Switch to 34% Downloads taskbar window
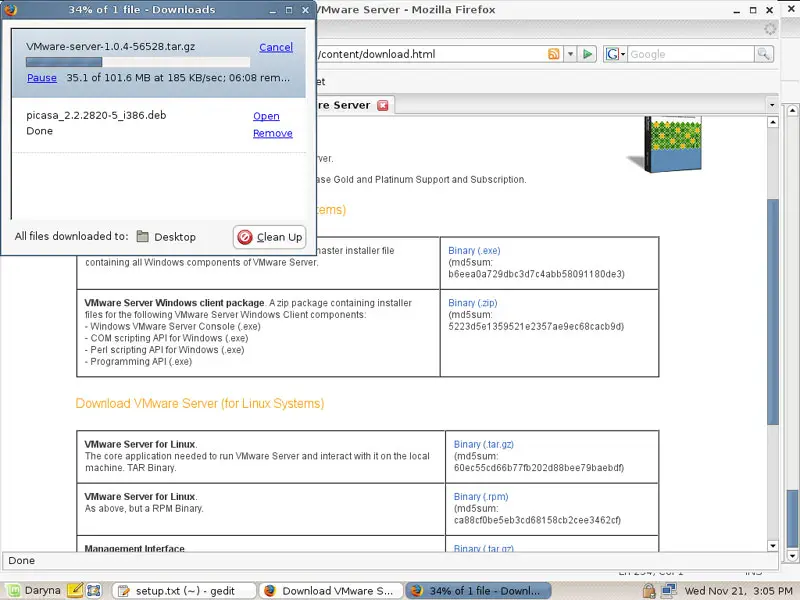This screenshot has width=800, height=600. (478, 591)
